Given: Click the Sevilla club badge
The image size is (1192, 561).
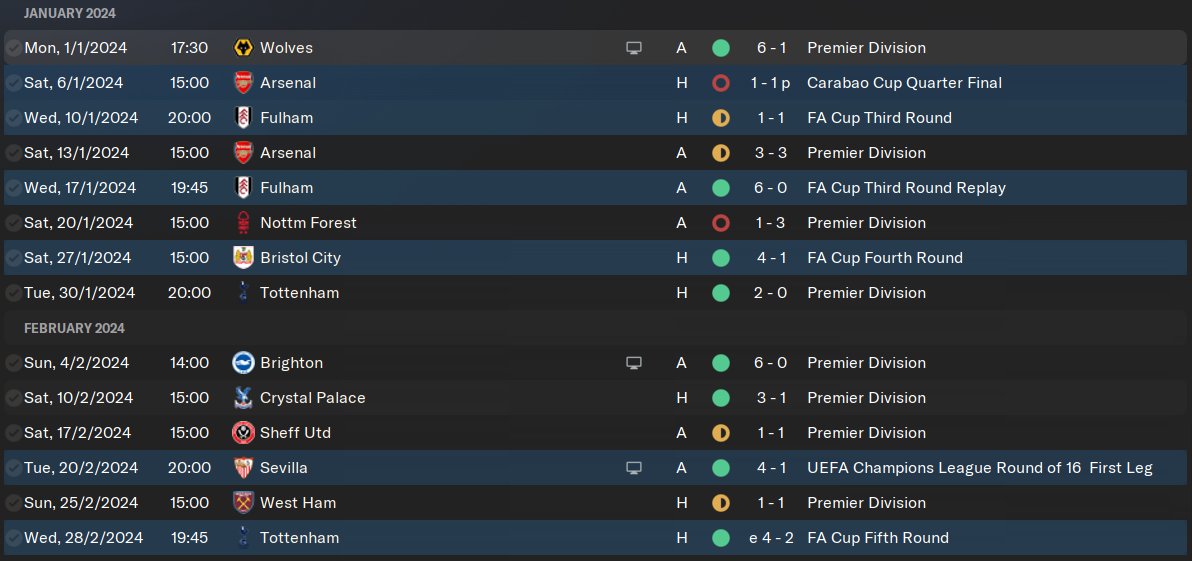Looking at the screenshot, I should pos(242,468).
